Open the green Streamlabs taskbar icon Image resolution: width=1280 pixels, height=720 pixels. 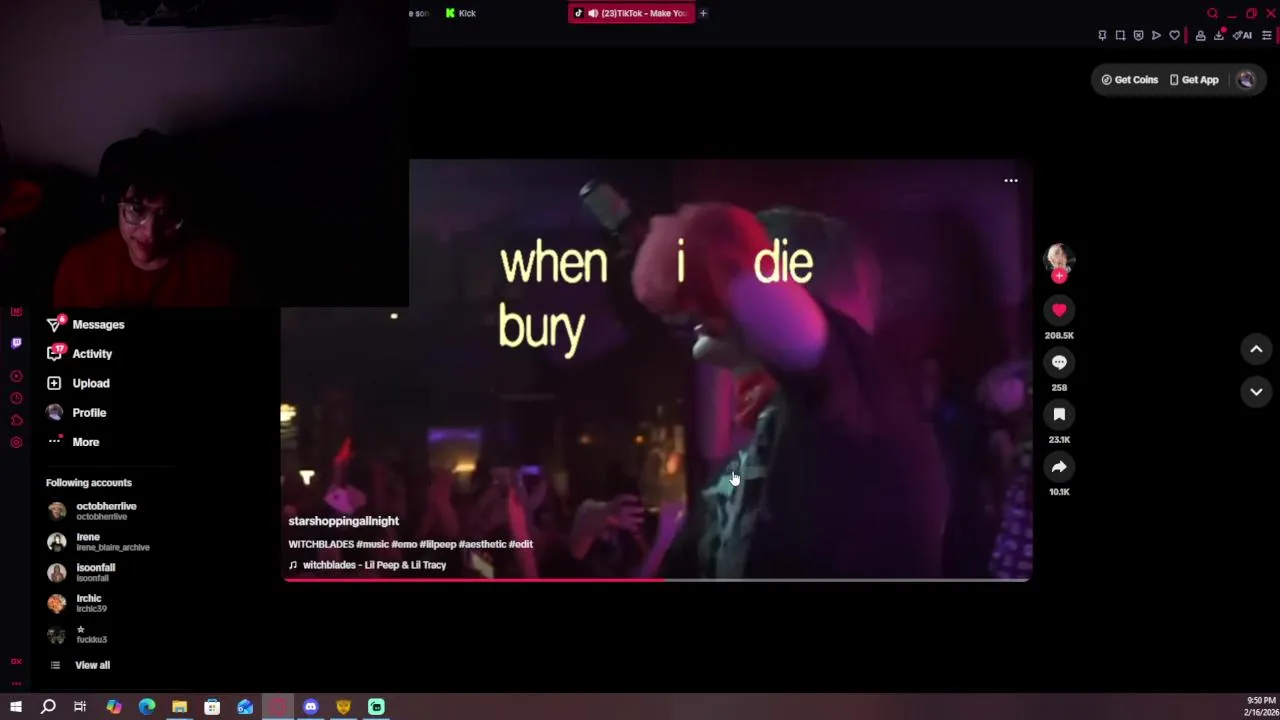point(376,707)
